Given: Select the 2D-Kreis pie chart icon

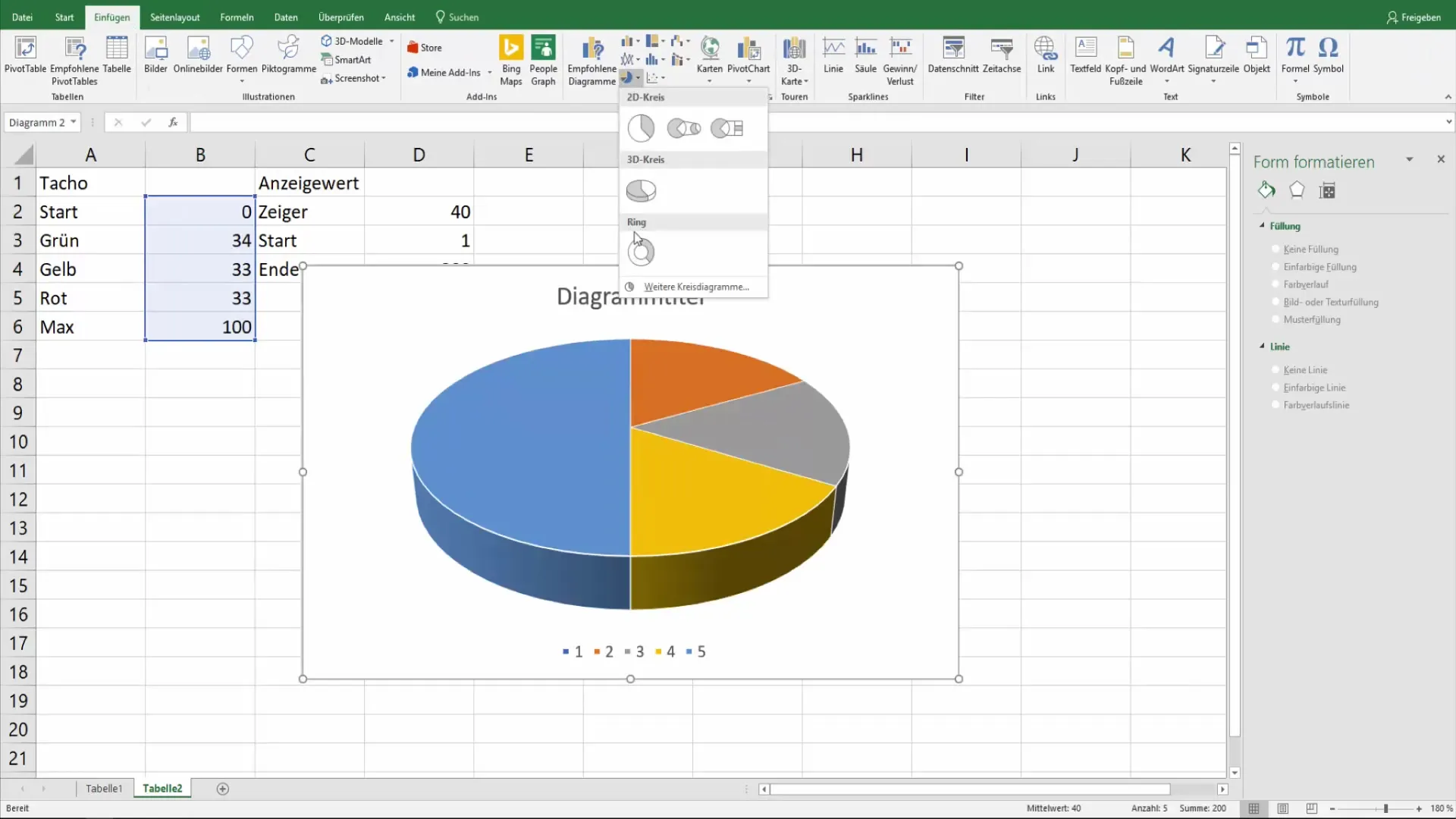Looking at the screenshot, I should [641, 127].
